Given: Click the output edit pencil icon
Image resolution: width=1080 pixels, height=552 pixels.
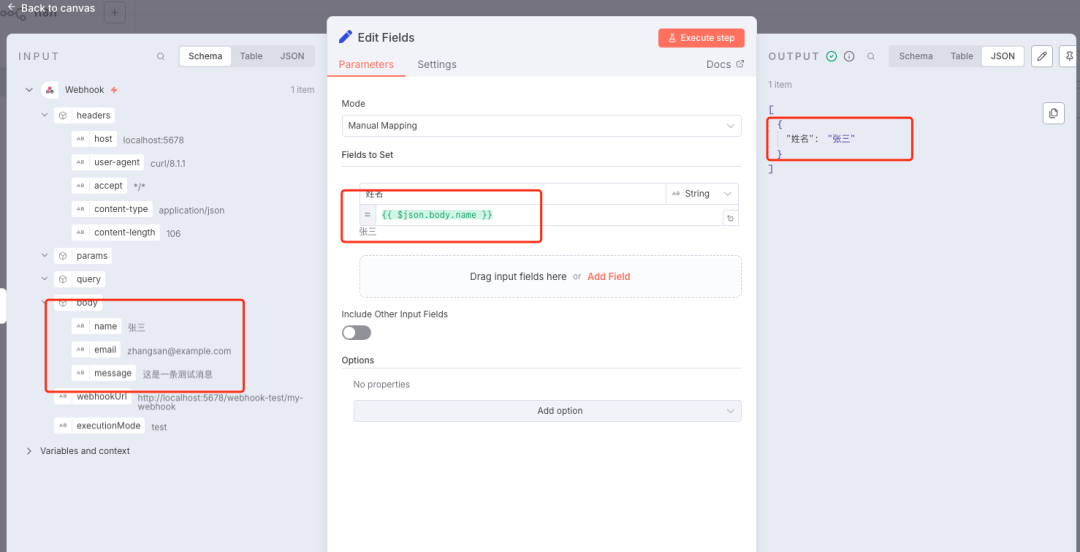Looking at the screenshot, I should coord(1041,57).
